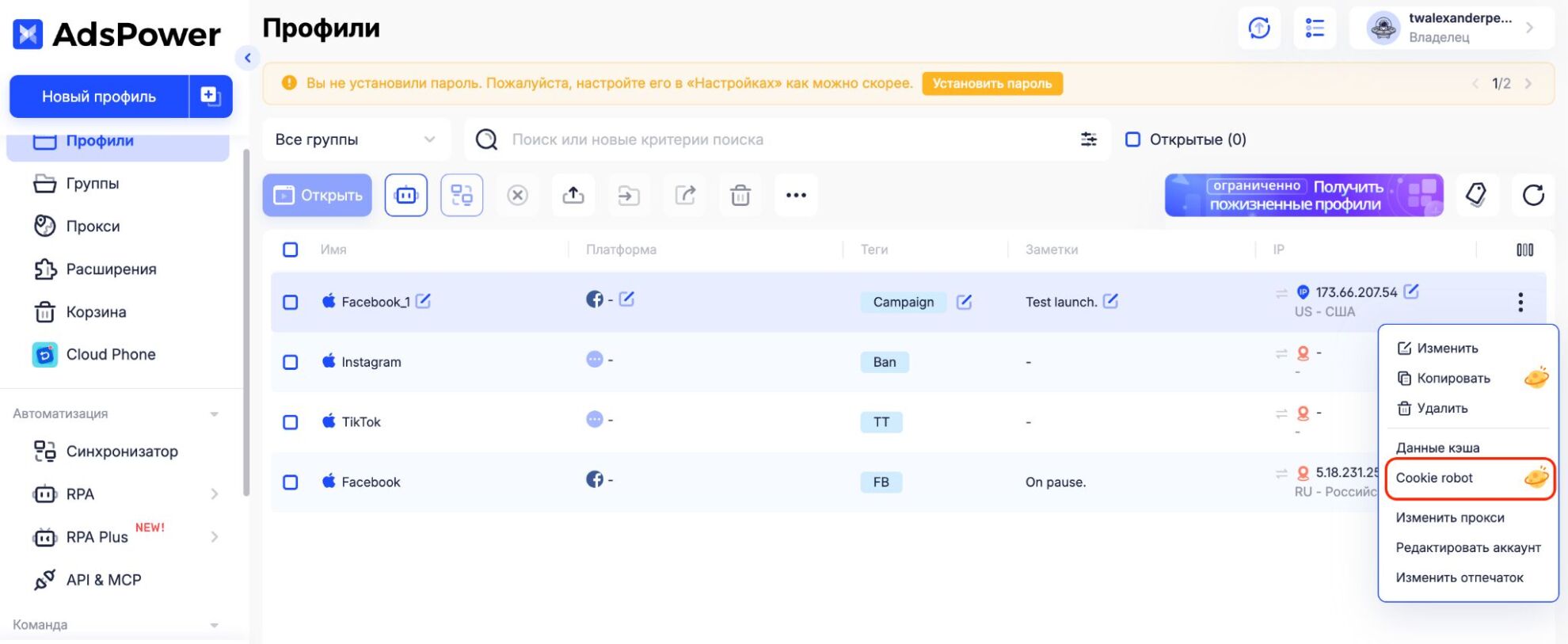Click the Открыть button
The width and height of the screenshot is (1568, 644).
[318, 195]
